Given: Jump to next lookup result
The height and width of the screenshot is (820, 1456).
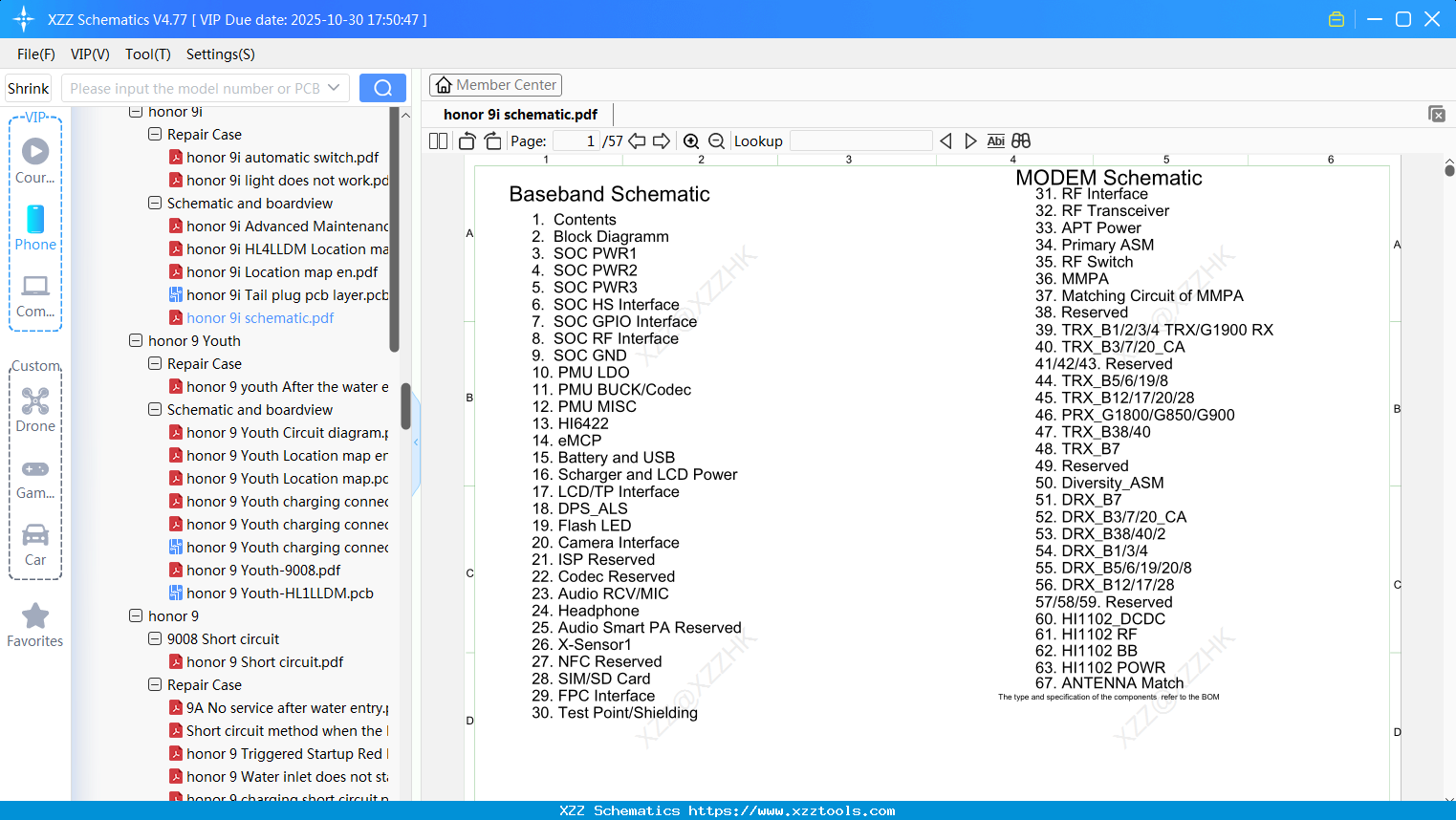Looking at the screenshot, I should pyautogui.click(x=970, y=141).
